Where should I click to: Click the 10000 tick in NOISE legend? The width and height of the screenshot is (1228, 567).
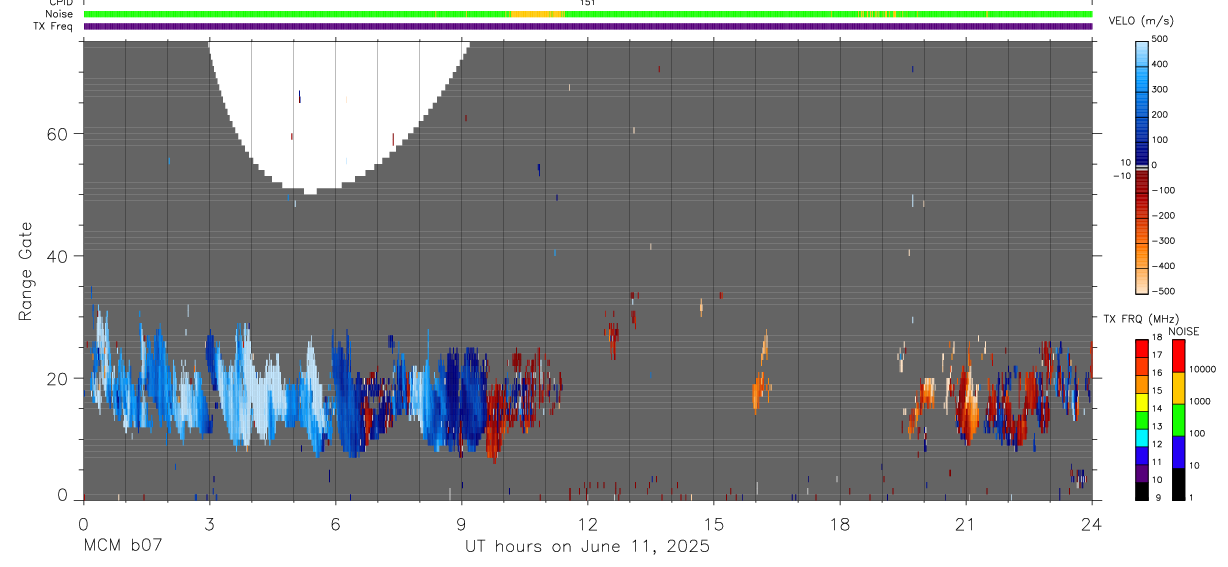point(1202,369)
